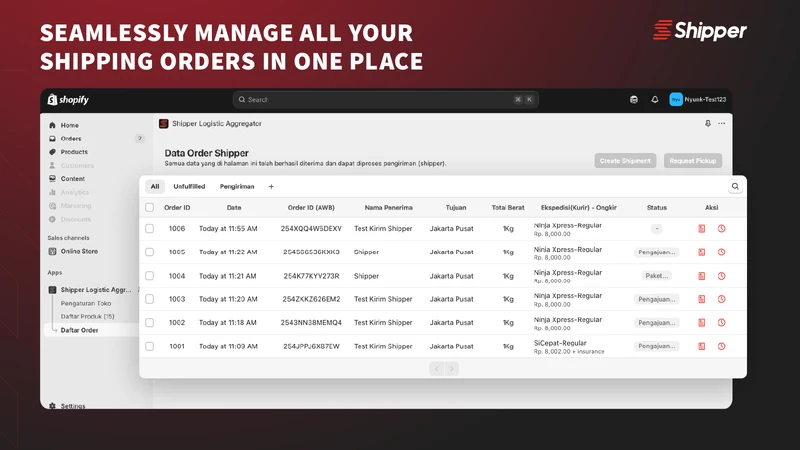Add a new view with plus button
The image size is (800, 450).
click(x=271, y=187)
